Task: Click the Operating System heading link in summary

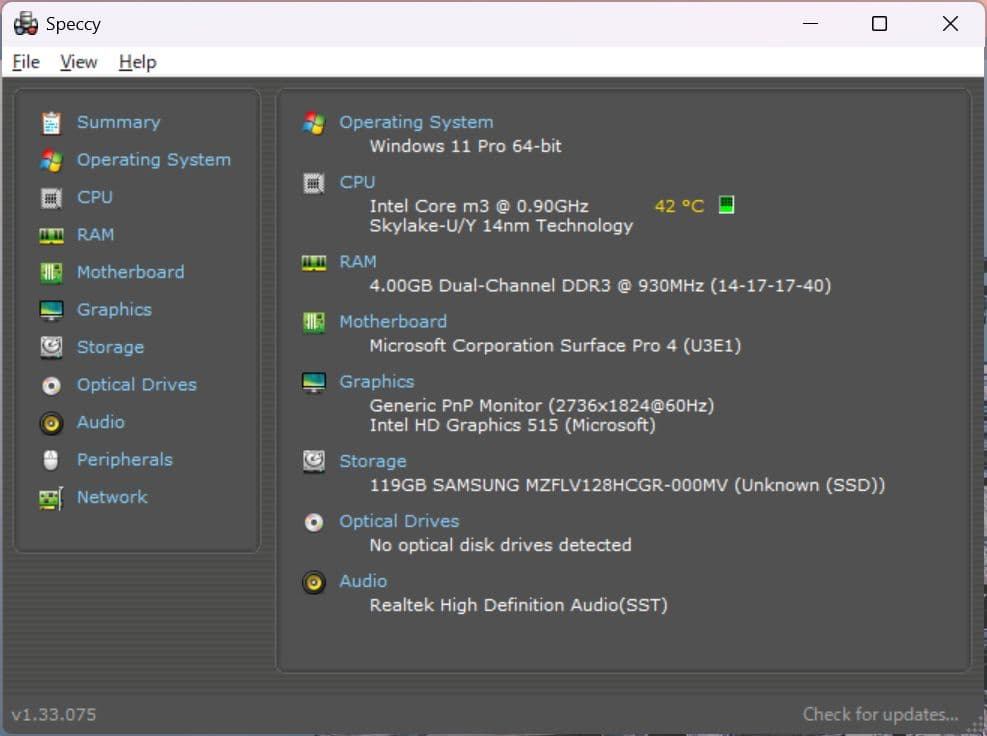Action: pos(416,122)
